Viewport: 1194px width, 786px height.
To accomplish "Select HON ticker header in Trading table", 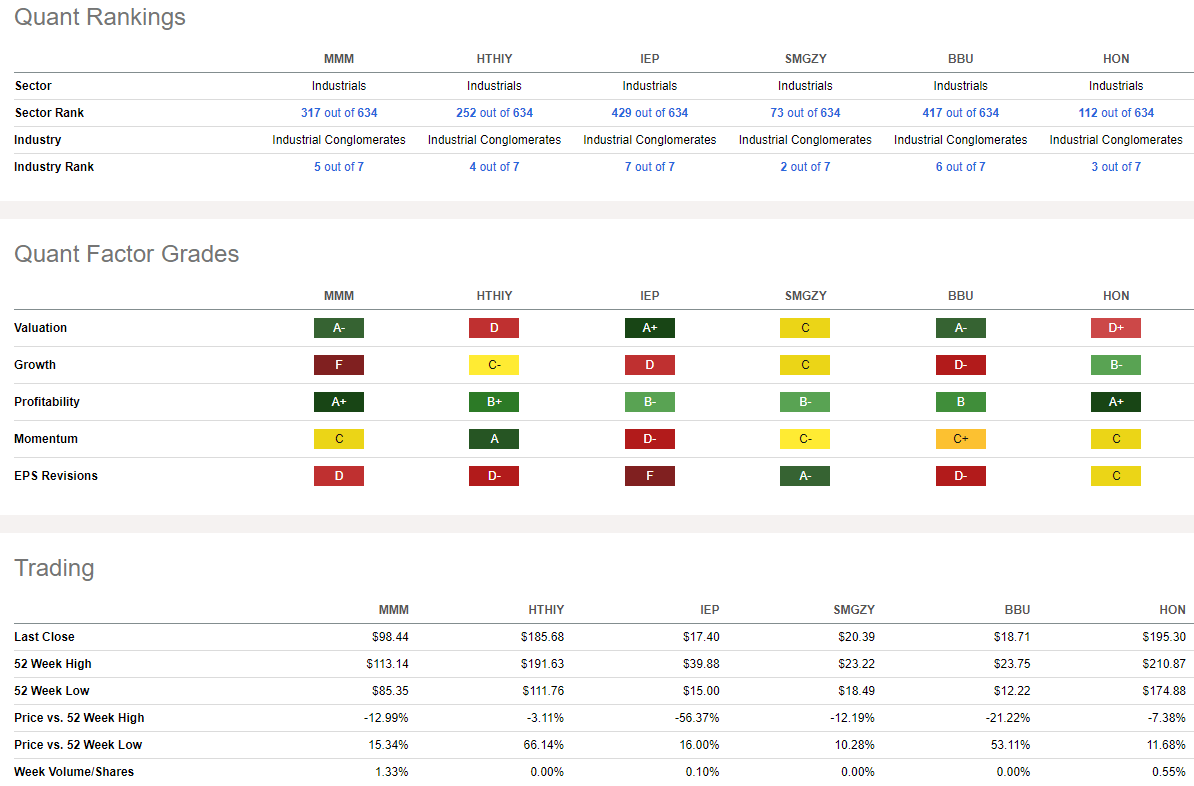I will (1172, 610).
